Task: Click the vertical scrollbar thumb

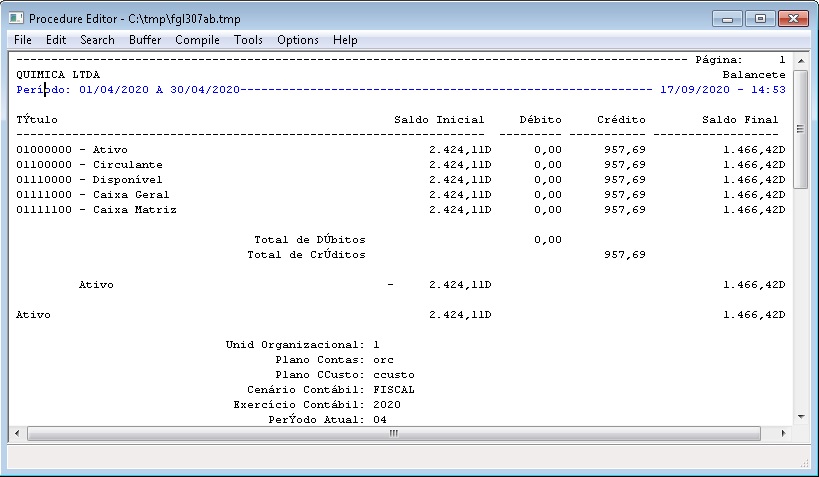Action: (x=801, y=129)
